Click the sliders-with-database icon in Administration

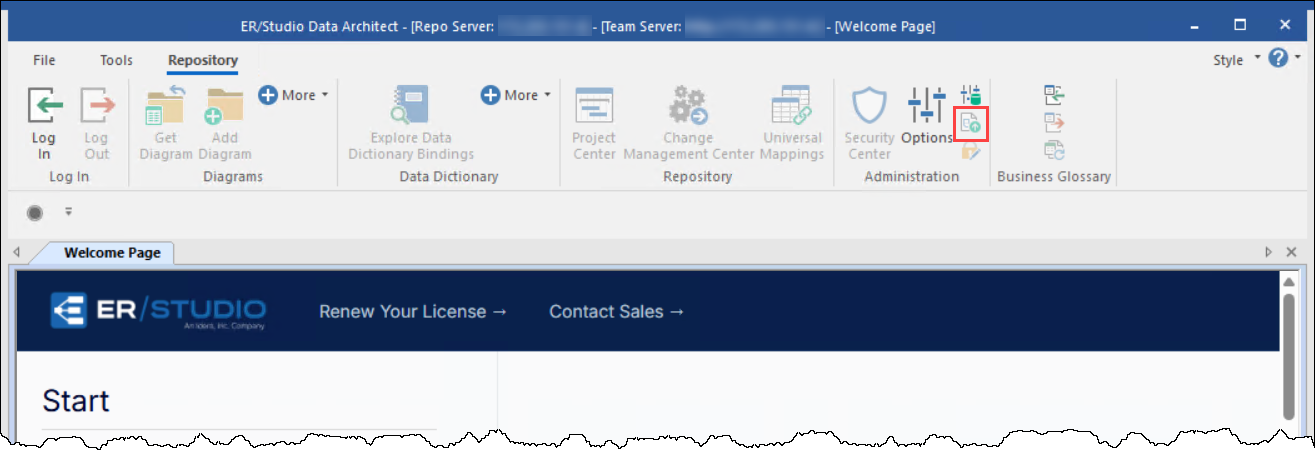point(971,96)
